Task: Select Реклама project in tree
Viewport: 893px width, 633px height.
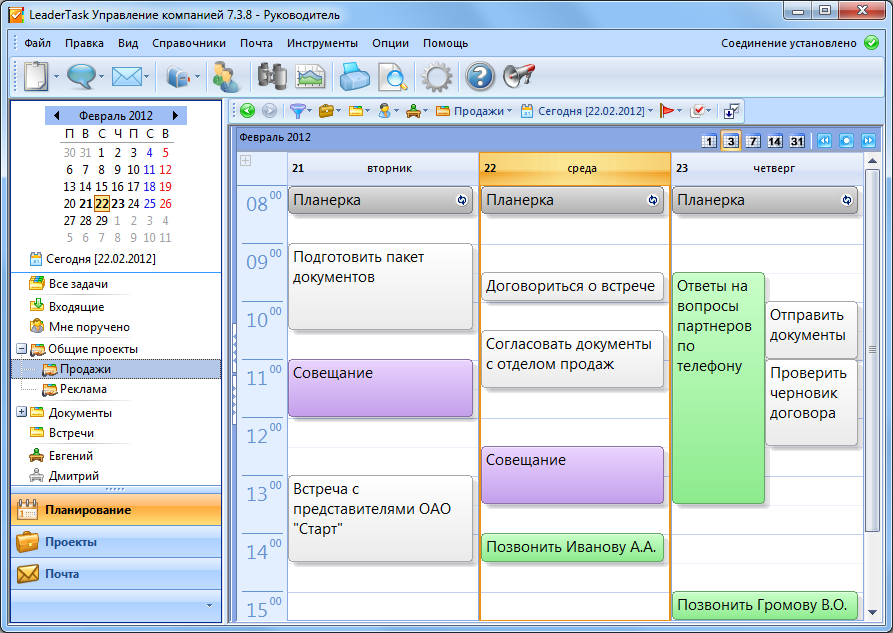Action: tap(83, 389)
